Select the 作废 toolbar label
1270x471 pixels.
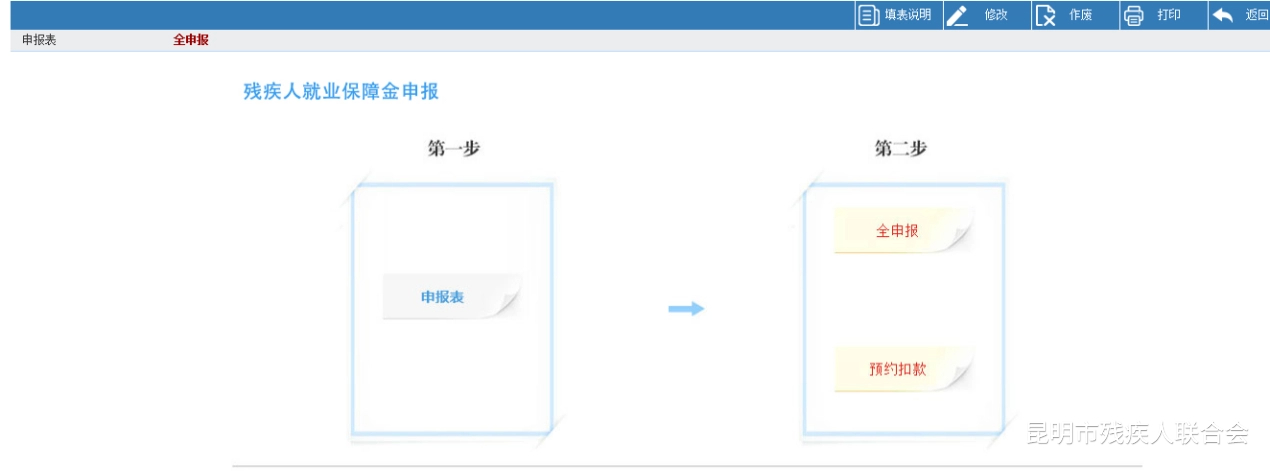tap(1080, 15)
